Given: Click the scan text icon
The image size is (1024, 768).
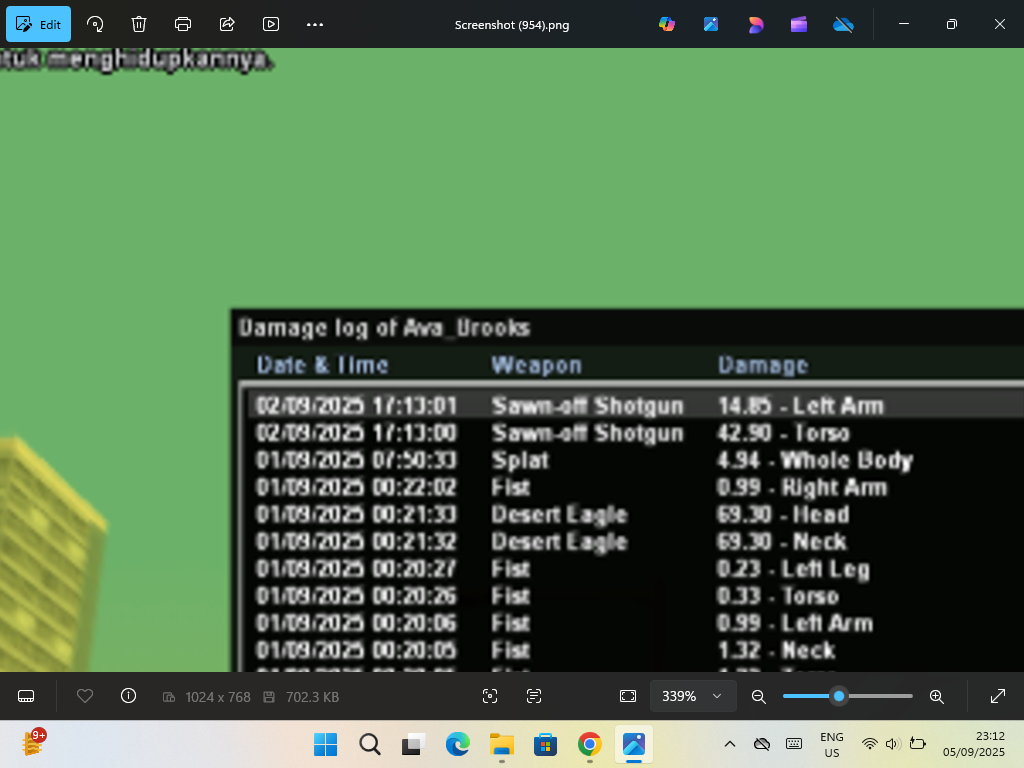Looking at the screenshot, I should 534,696.
